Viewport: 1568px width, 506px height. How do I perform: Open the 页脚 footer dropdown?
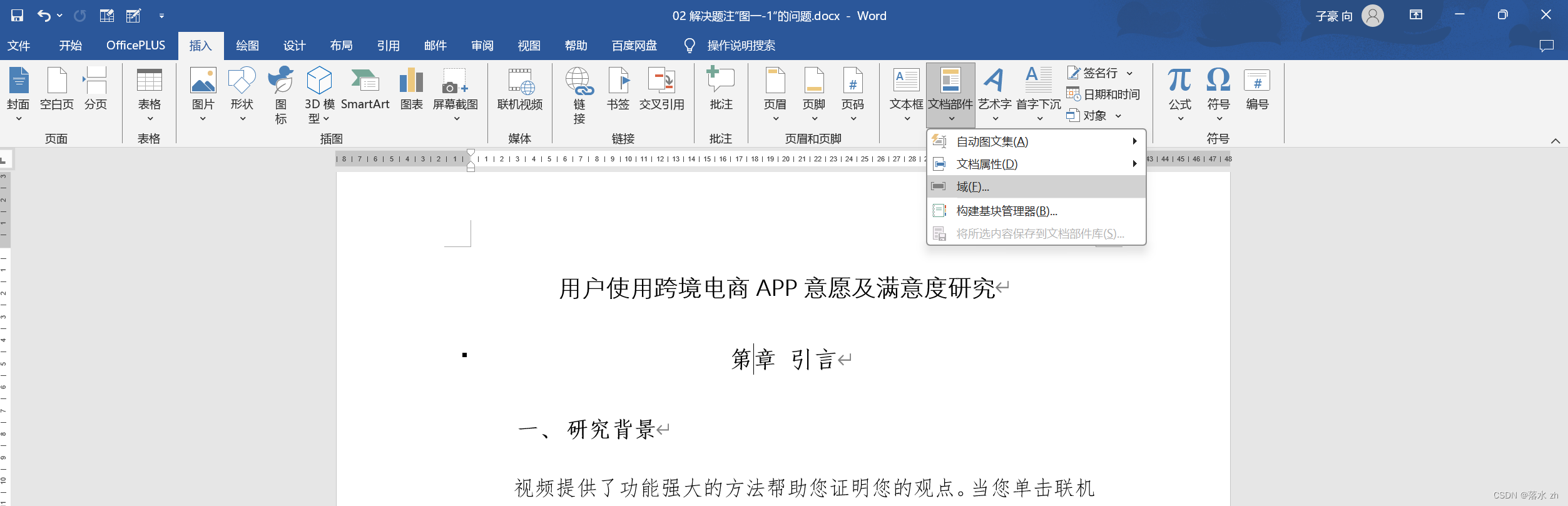click(x=814, y=94)
